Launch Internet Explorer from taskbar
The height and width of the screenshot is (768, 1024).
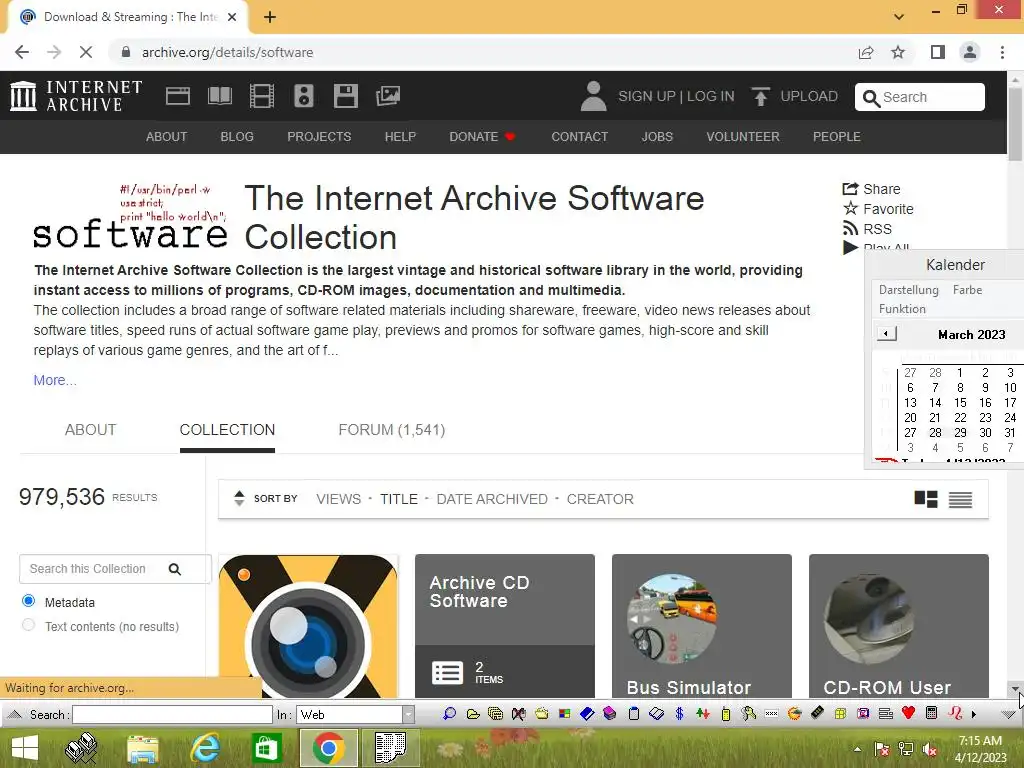coord(205,748)
